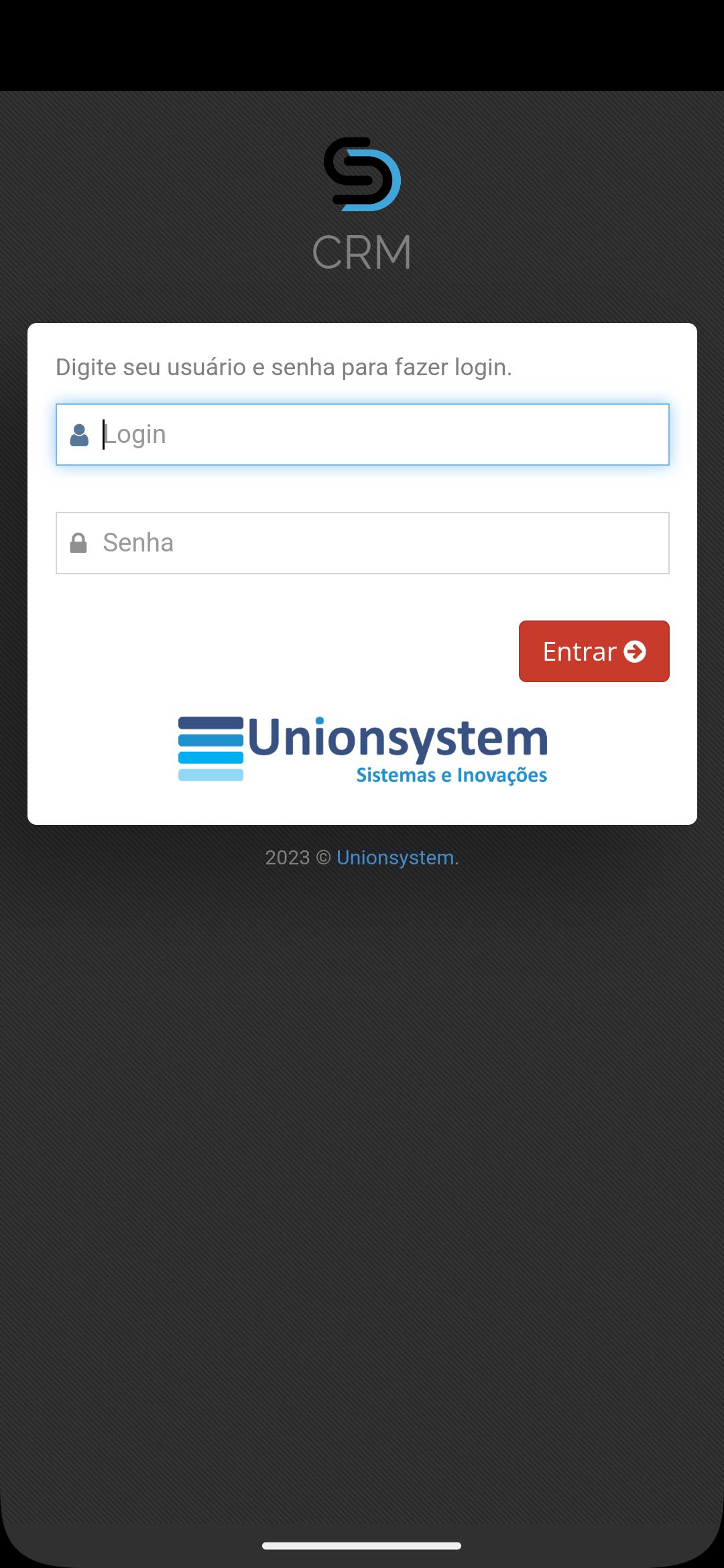Focus the Login username field
Image resolution: width=724 pixels, height=1568 pixels.
[362, 434]
